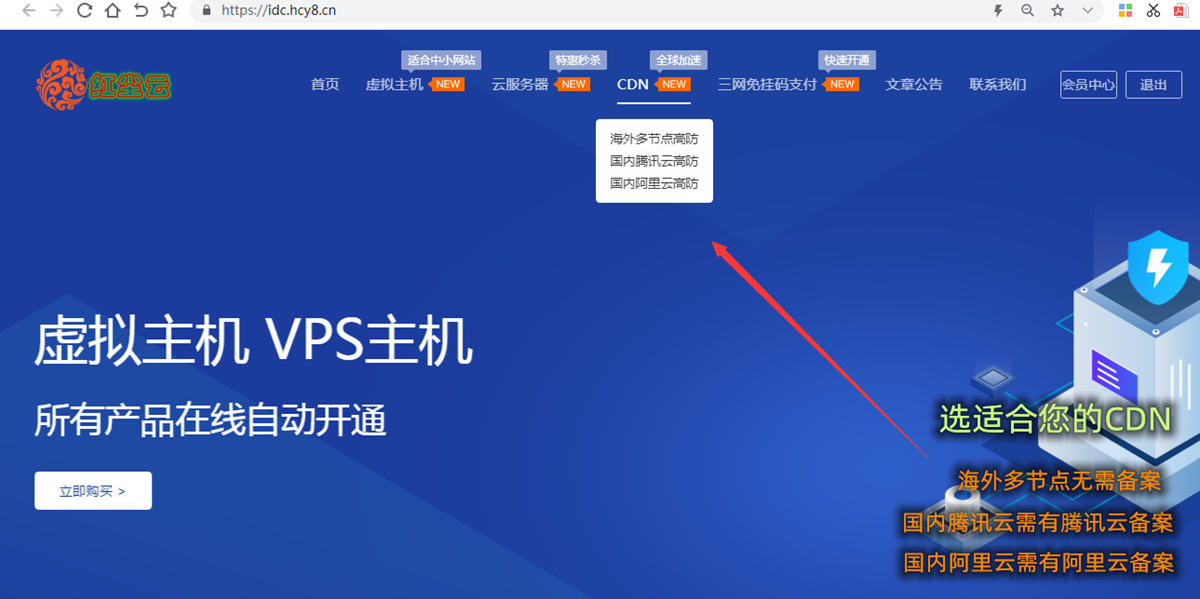Click the 快速开通 tag above 三网免挂码支付
The height and width of the screenshot is (599, 1200).
(847, 60)
